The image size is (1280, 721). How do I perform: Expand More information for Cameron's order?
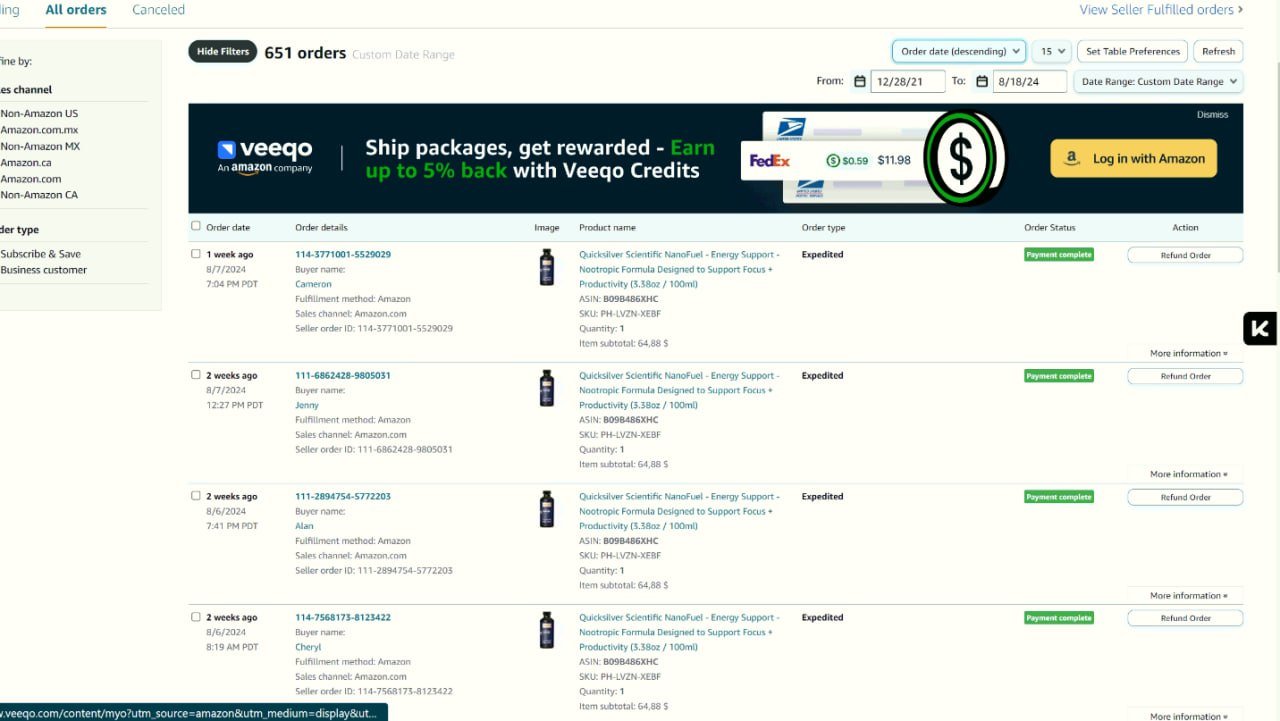click(1188, 353)
